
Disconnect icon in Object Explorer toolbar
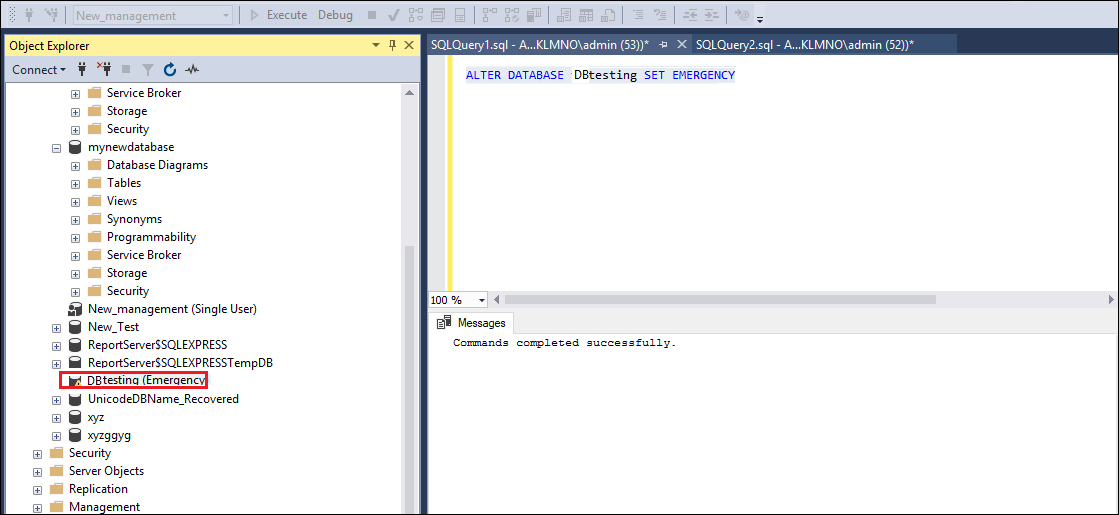click(x=104, y=69)
